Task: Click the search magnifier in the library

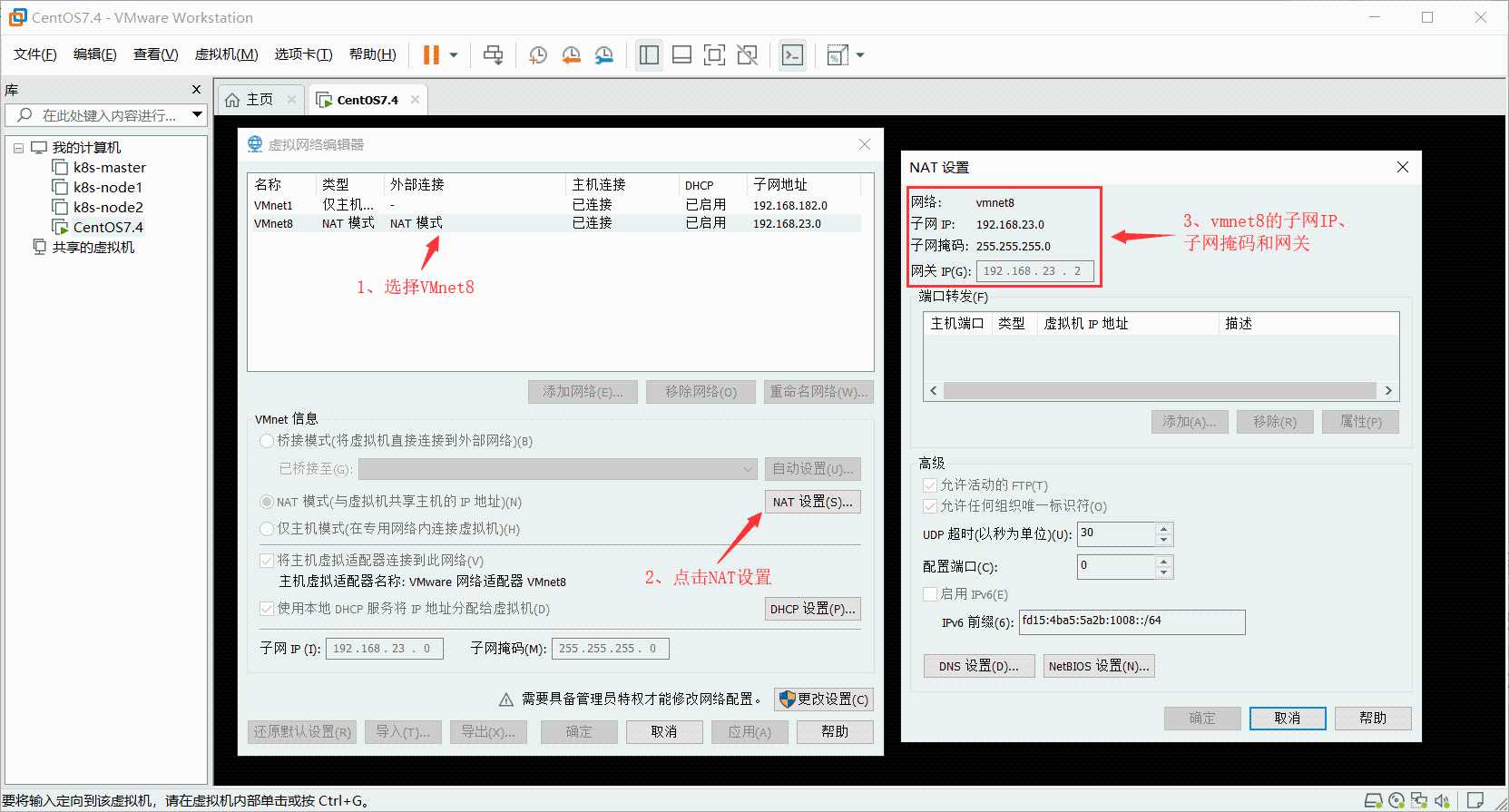Action: coord(24,115)
